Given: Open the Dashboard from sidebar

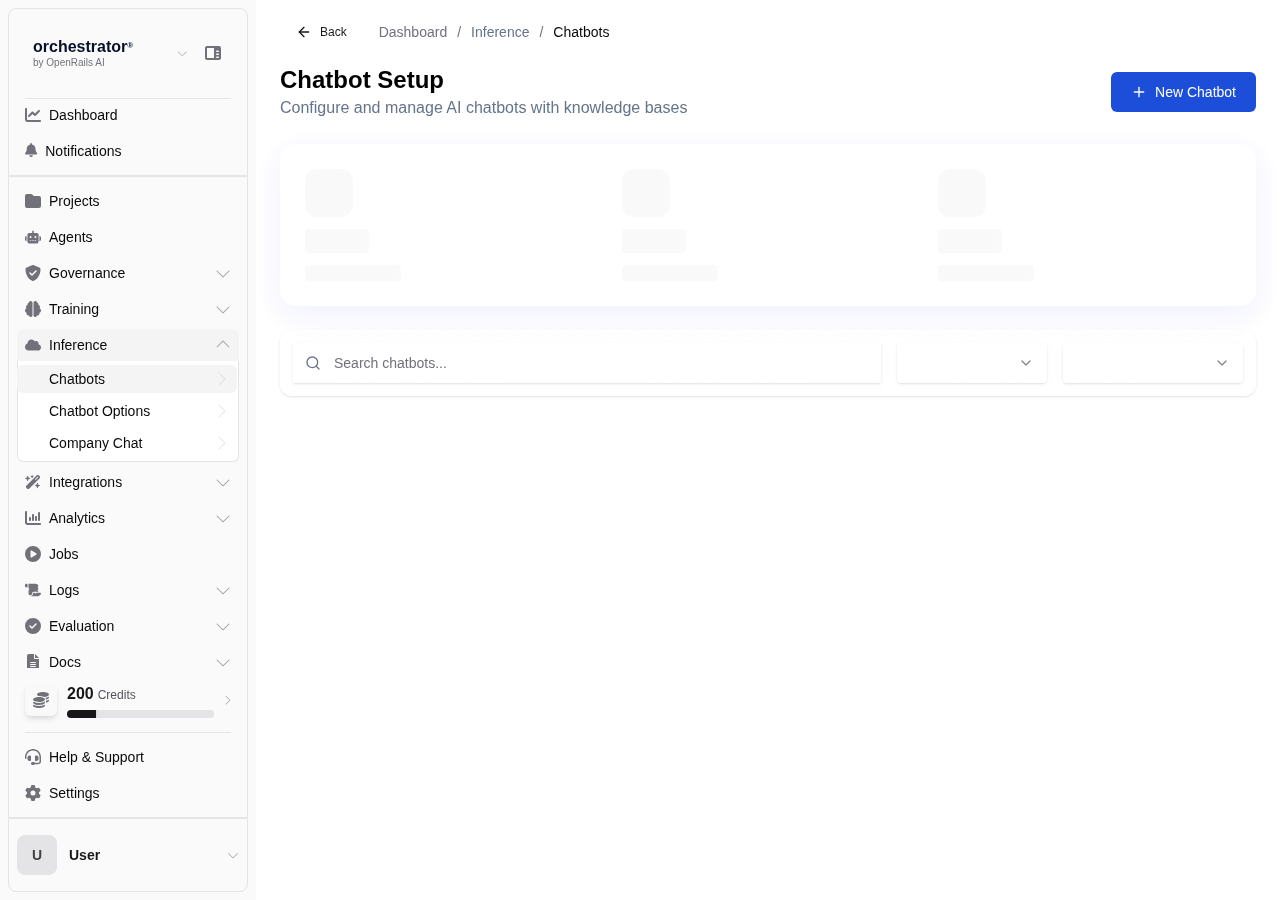Looking at the screenshot, I should 83,115.
